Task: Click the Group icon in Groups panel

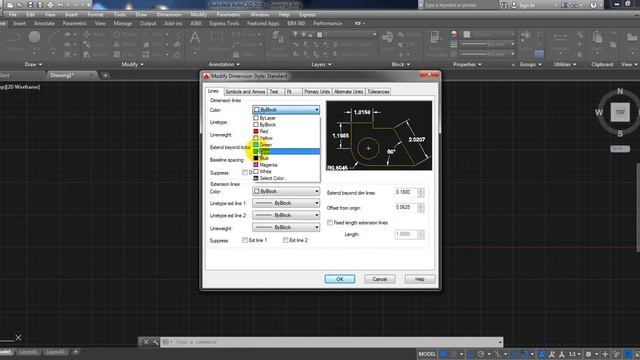Action: 526,36
